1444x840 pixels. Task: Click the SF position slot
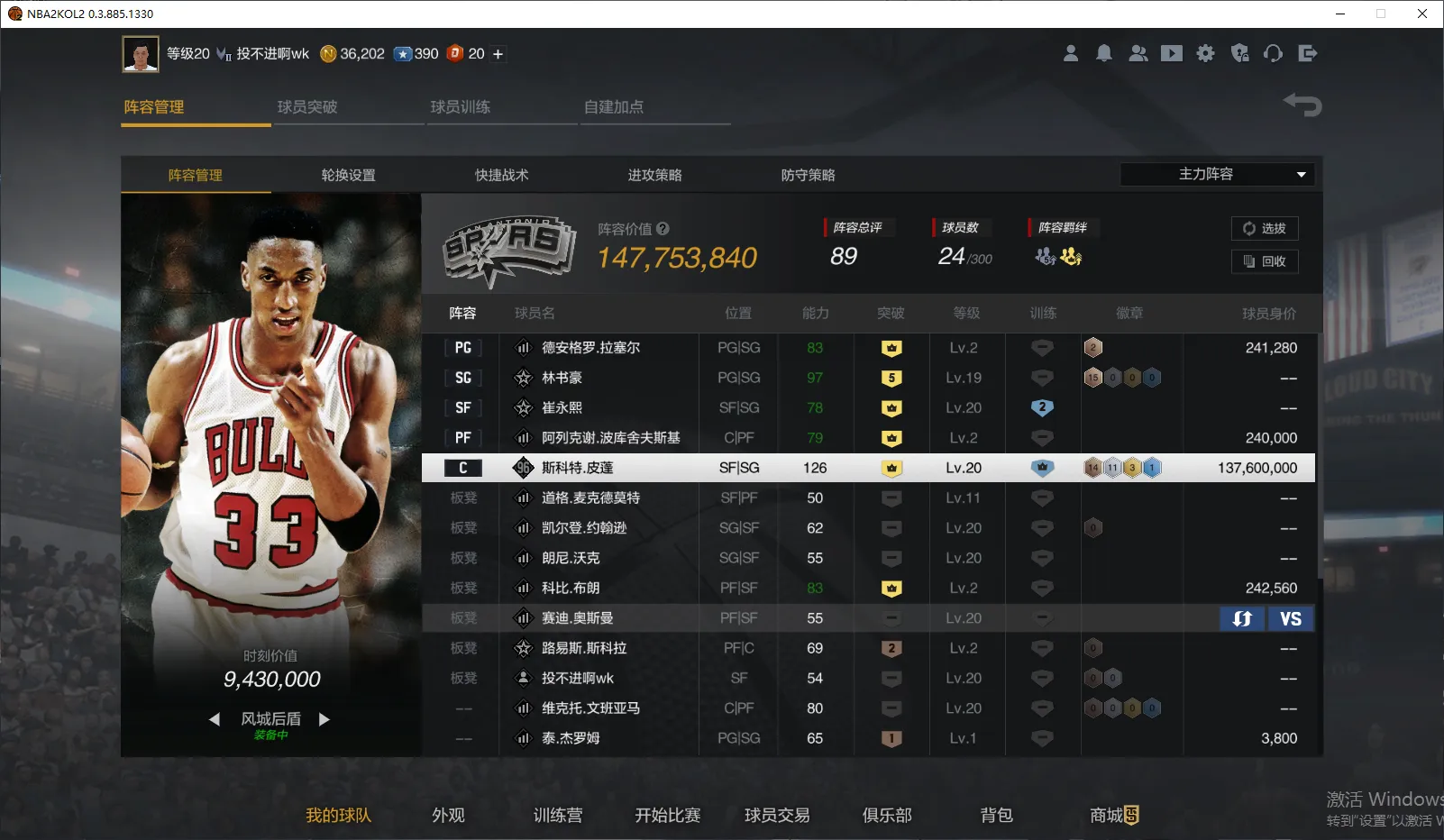click(463, 408)
